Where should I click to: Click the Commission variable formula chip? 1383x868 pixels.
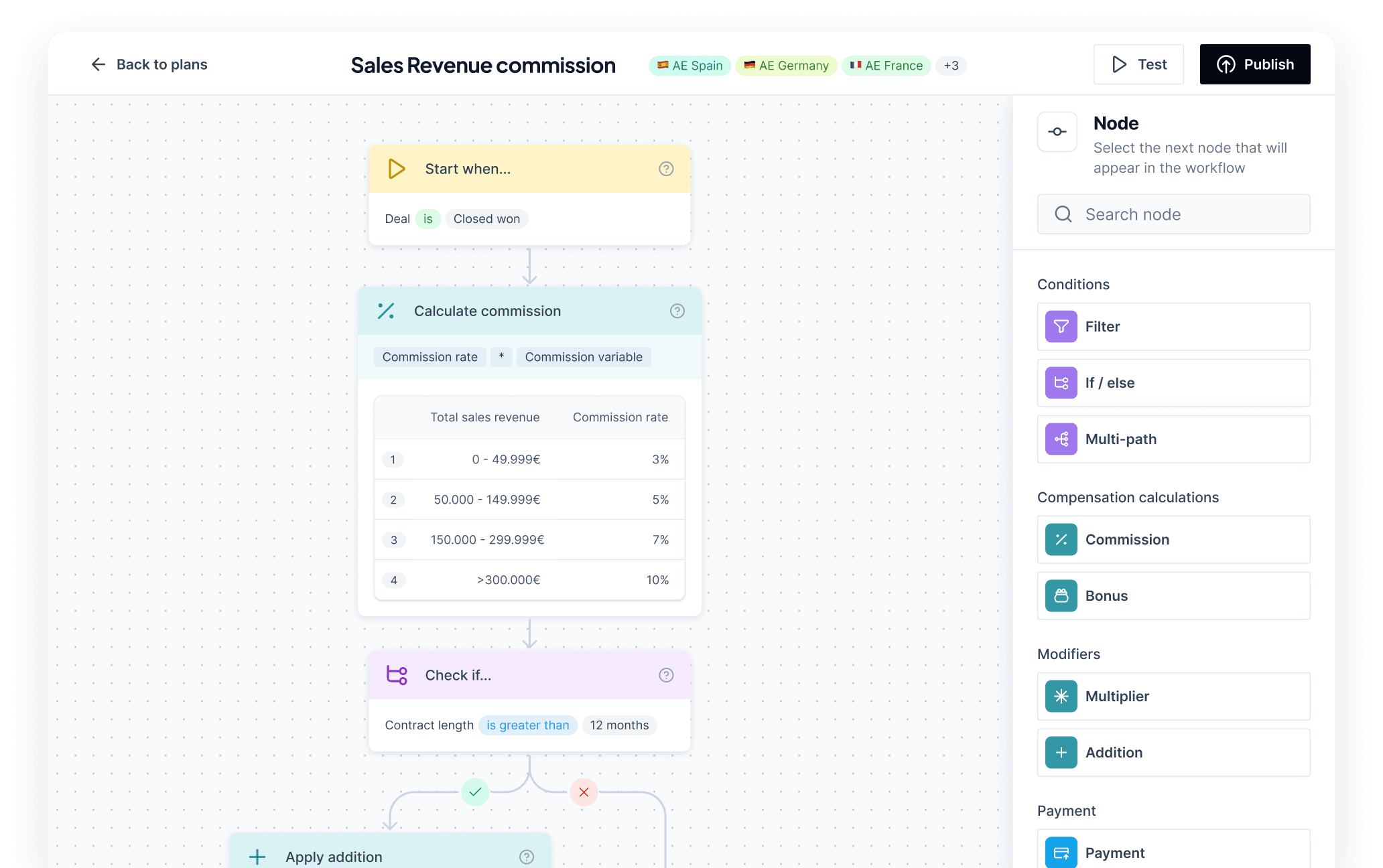(584, 357)
